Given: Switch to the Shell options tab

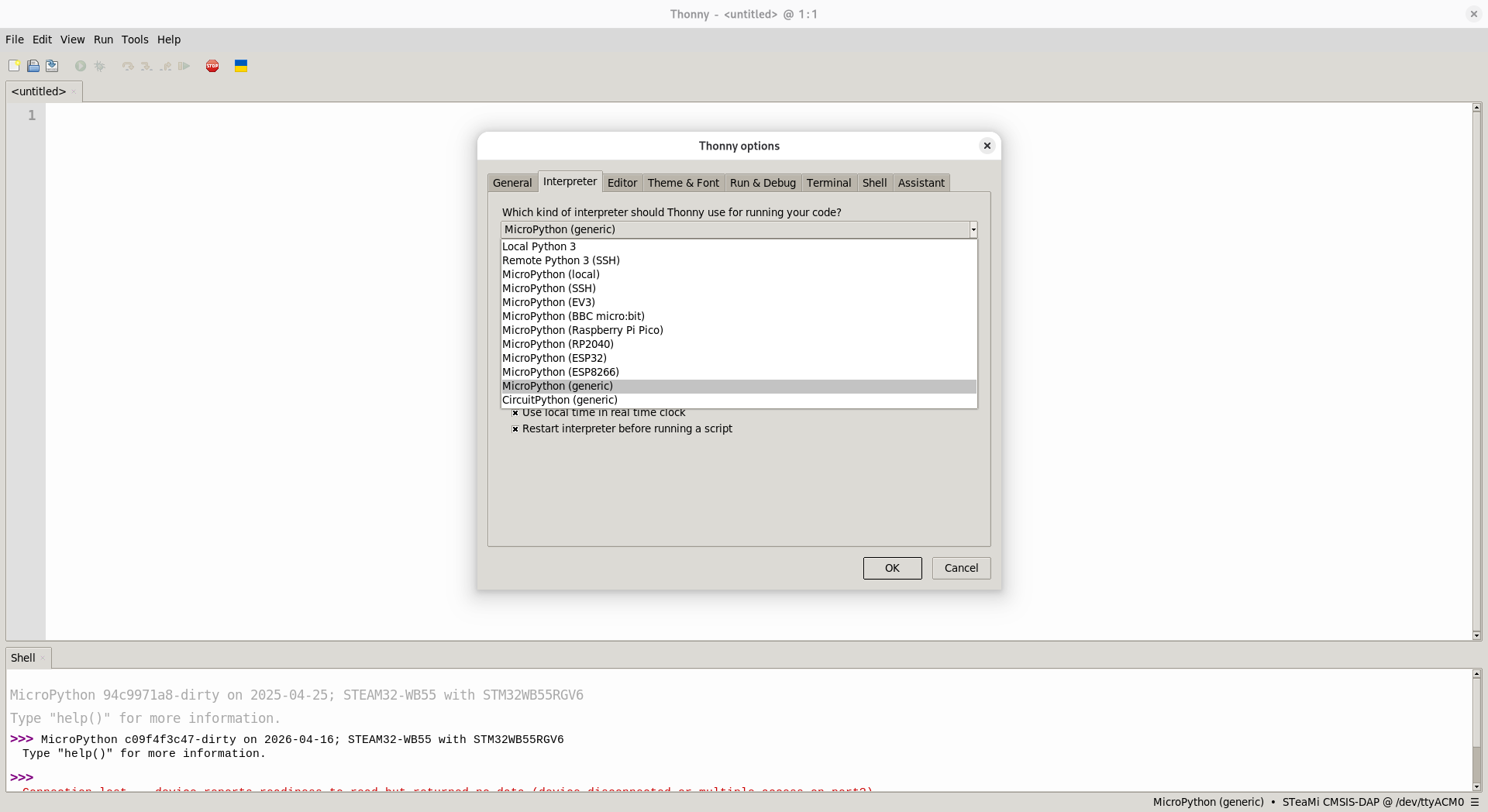Looking at the screenshot, I should [x=874, y=183].
